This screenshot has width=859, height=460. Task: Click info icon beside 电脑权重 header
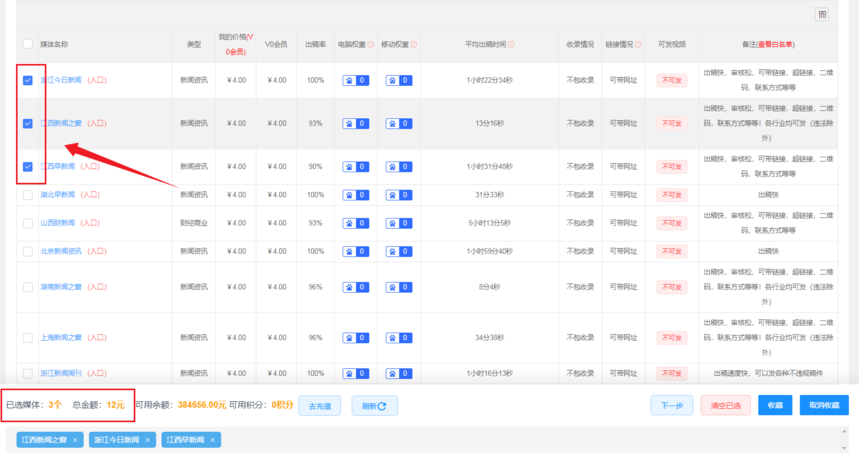(370, 44)
